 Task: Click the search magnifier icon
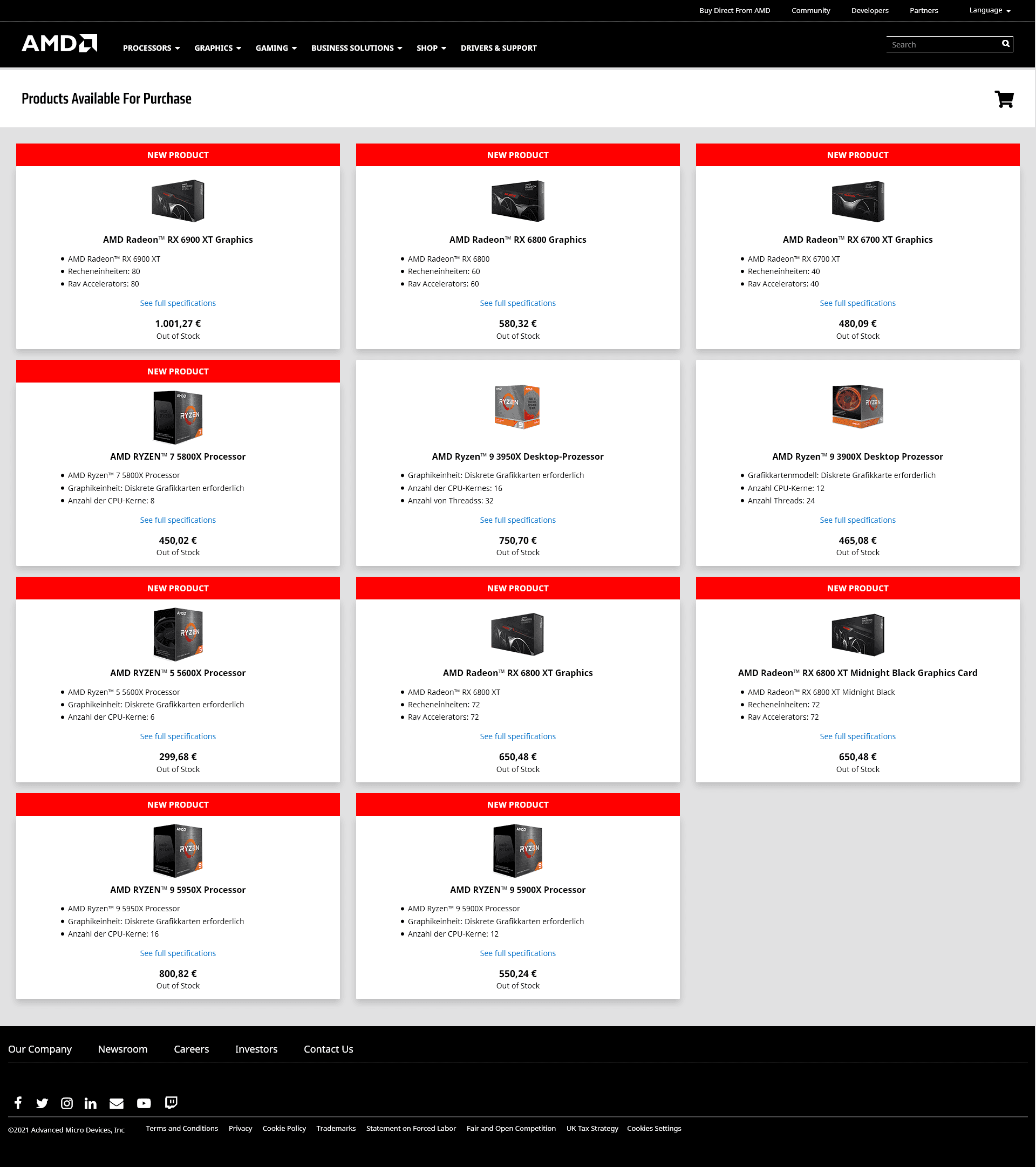click(1006, 44)
